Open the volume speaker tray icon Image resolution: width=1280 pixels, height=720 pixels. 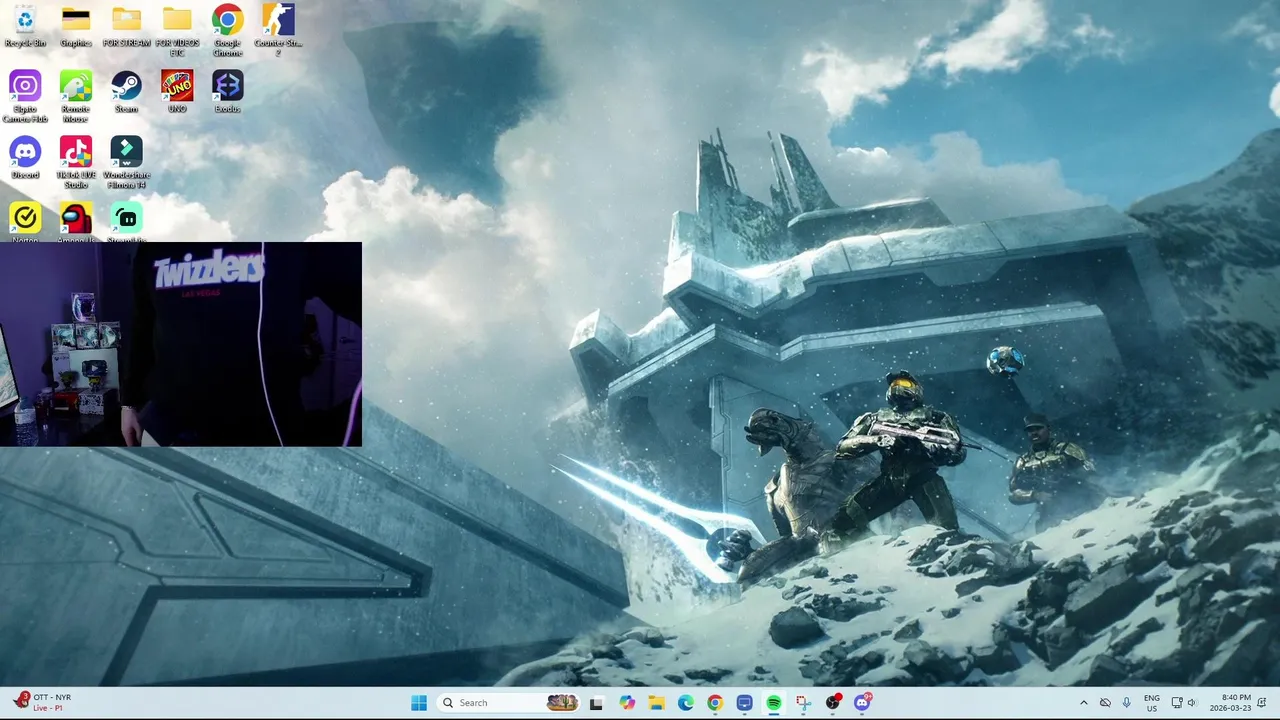pyautogui.click(x=1193, y=703)
